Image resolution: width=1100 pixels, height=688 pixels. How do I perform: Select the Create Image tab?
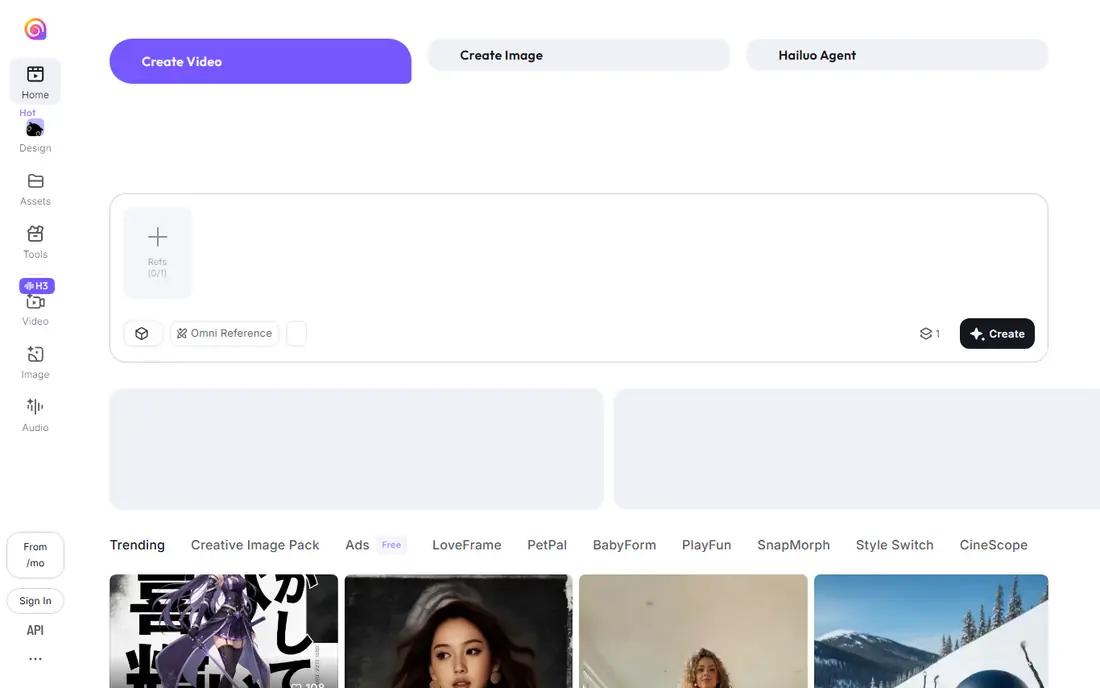[x=579, y=55]
